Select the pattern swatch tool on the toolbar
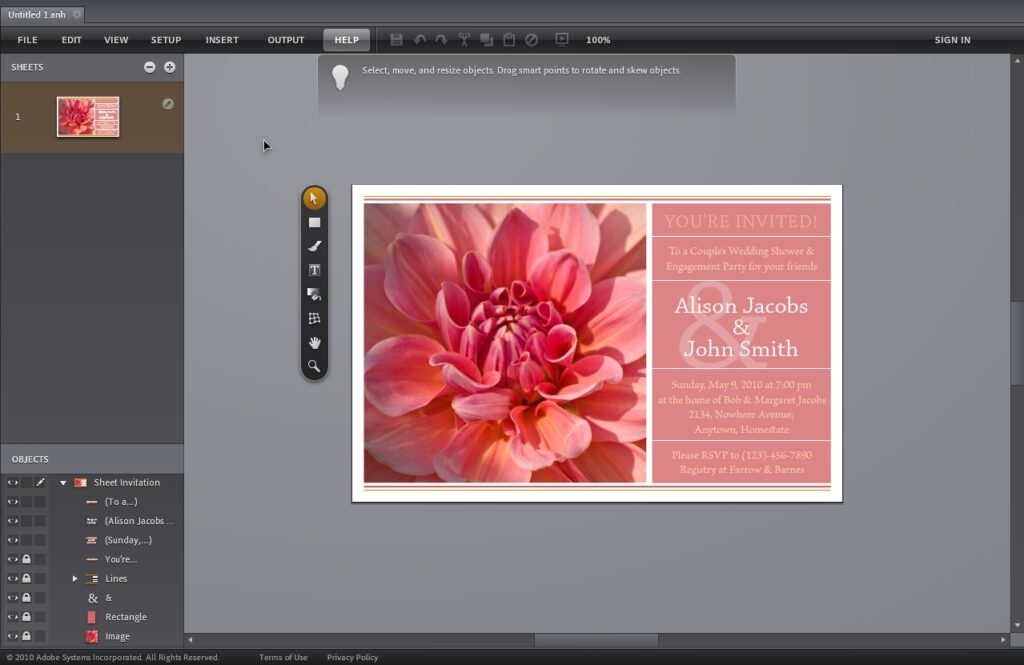1024x665 pixels. 313,318
